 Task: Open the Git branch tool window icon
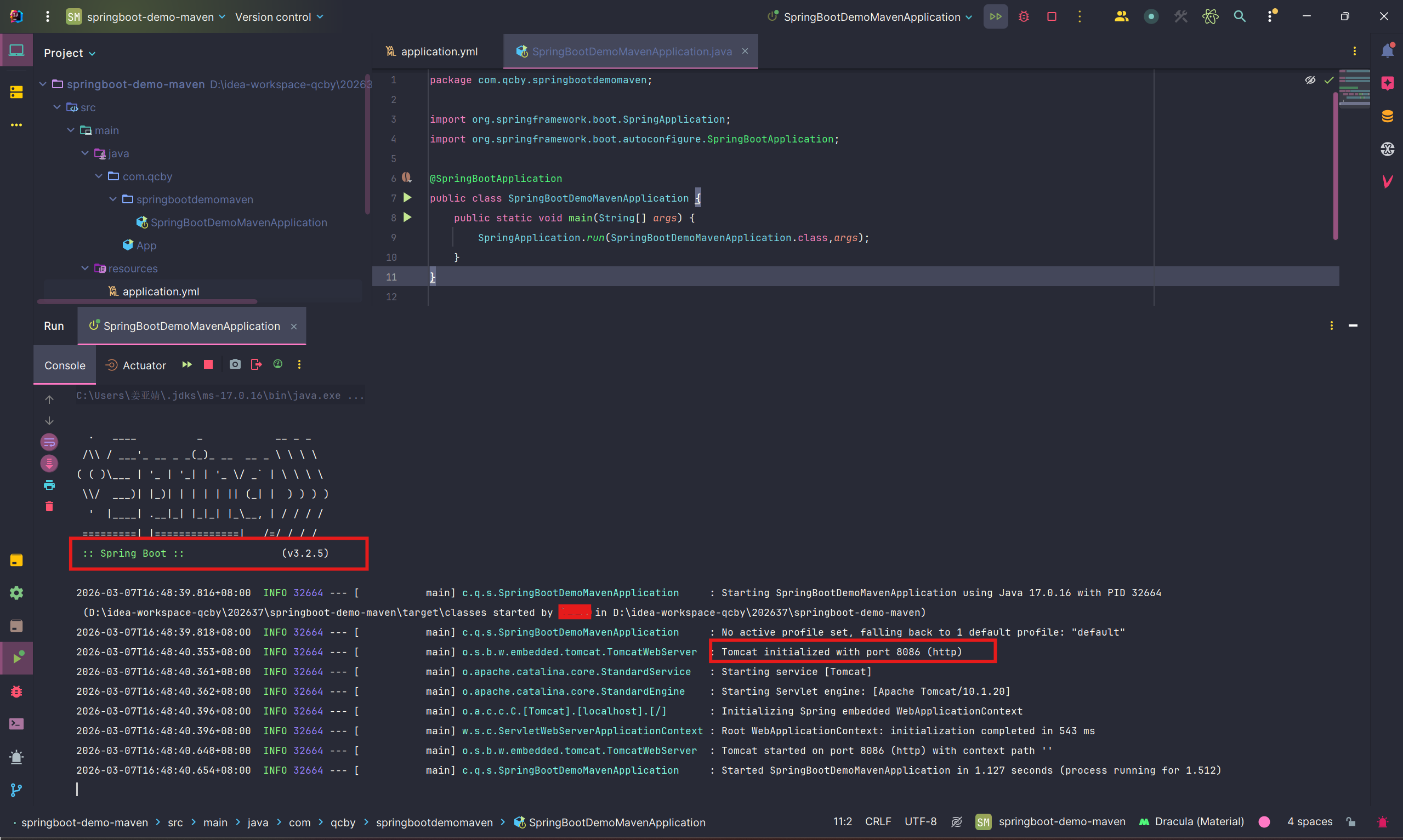click(16, 790)
